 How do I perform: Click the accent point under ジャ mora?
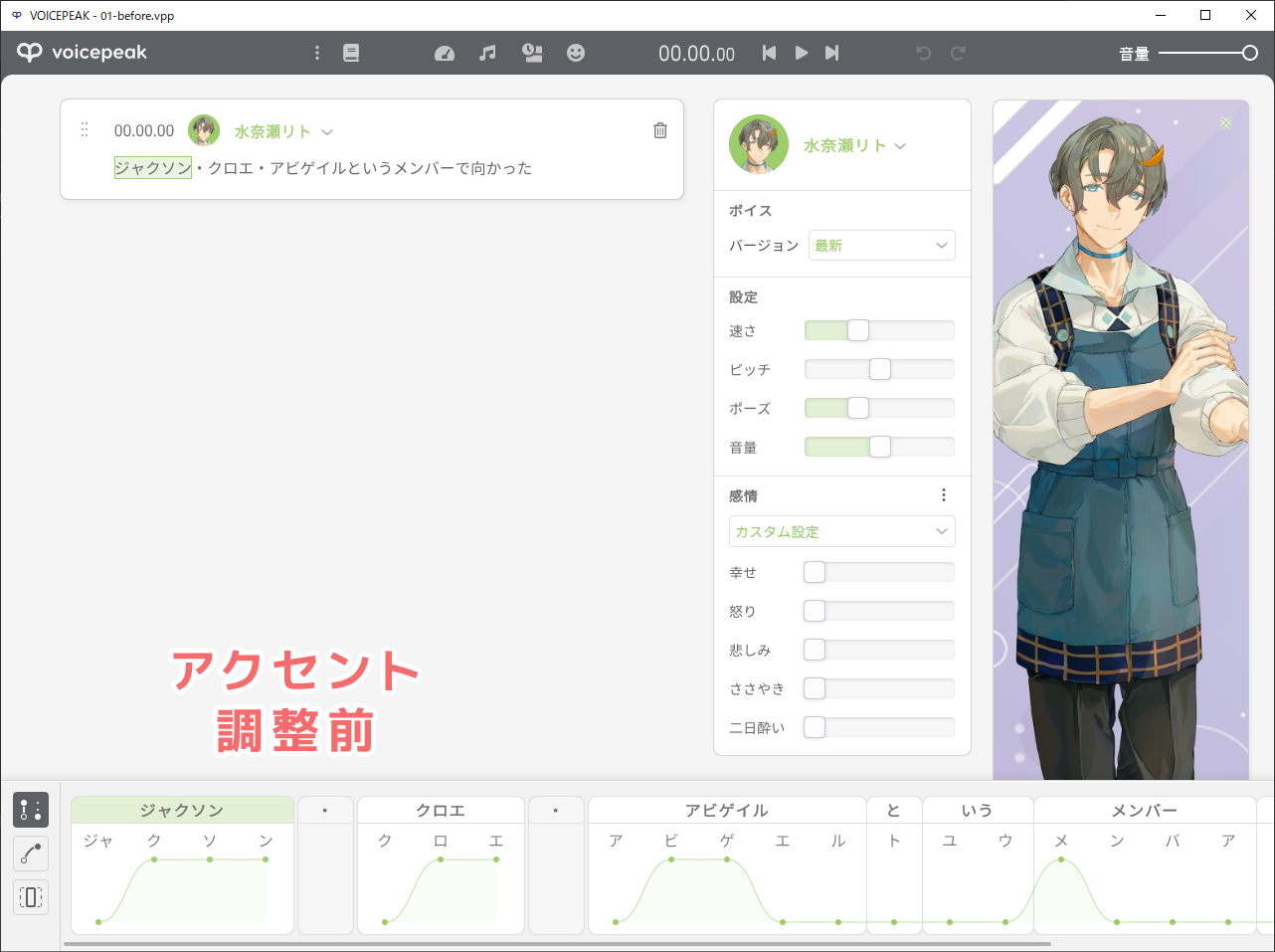click(x=98, y=922)
